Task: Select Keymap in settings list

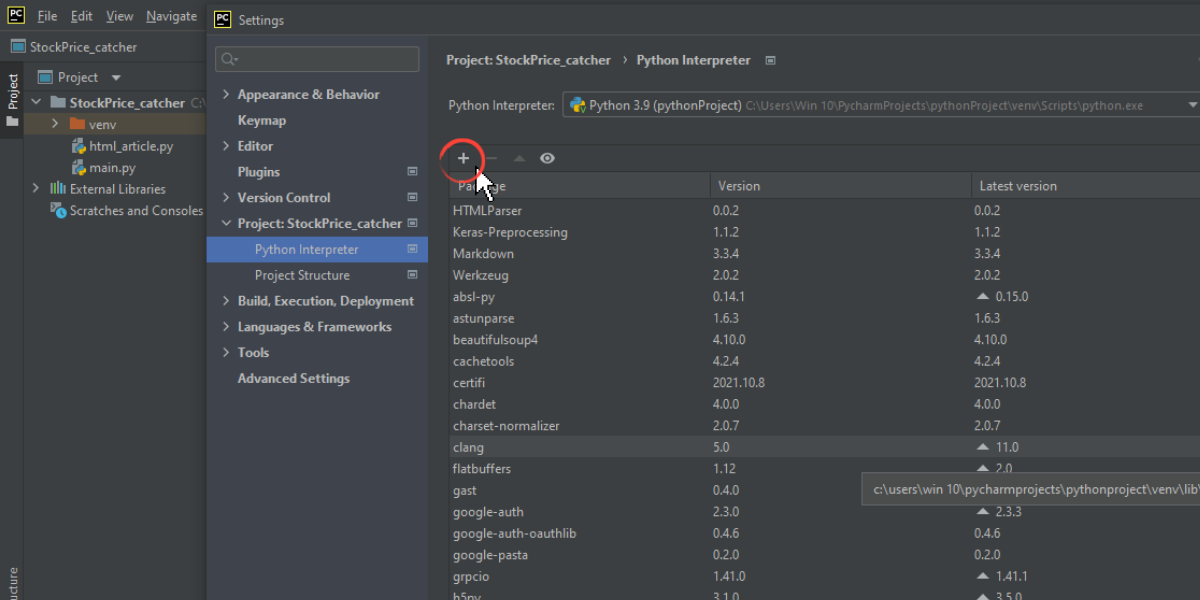Action: pyautogui.click(x=262, y=120)
